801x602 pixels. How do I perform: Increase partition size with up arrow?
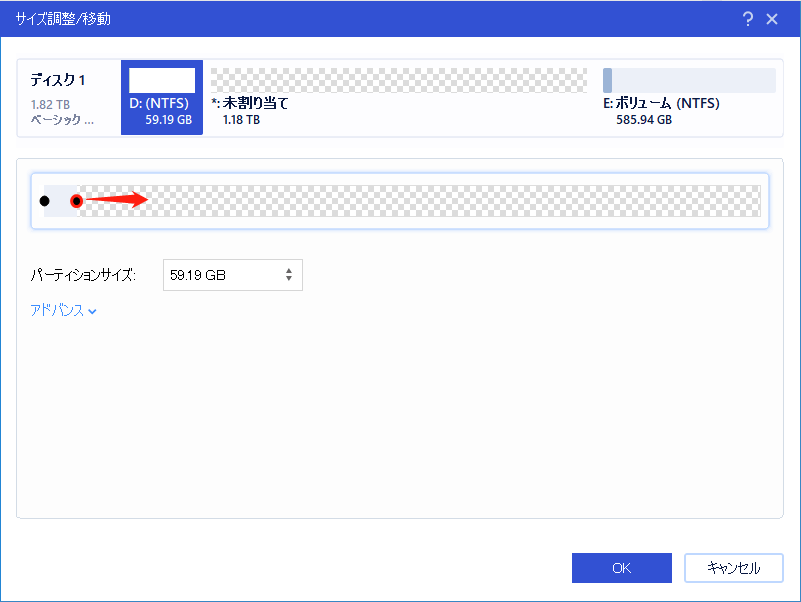[x=289, y=271]
